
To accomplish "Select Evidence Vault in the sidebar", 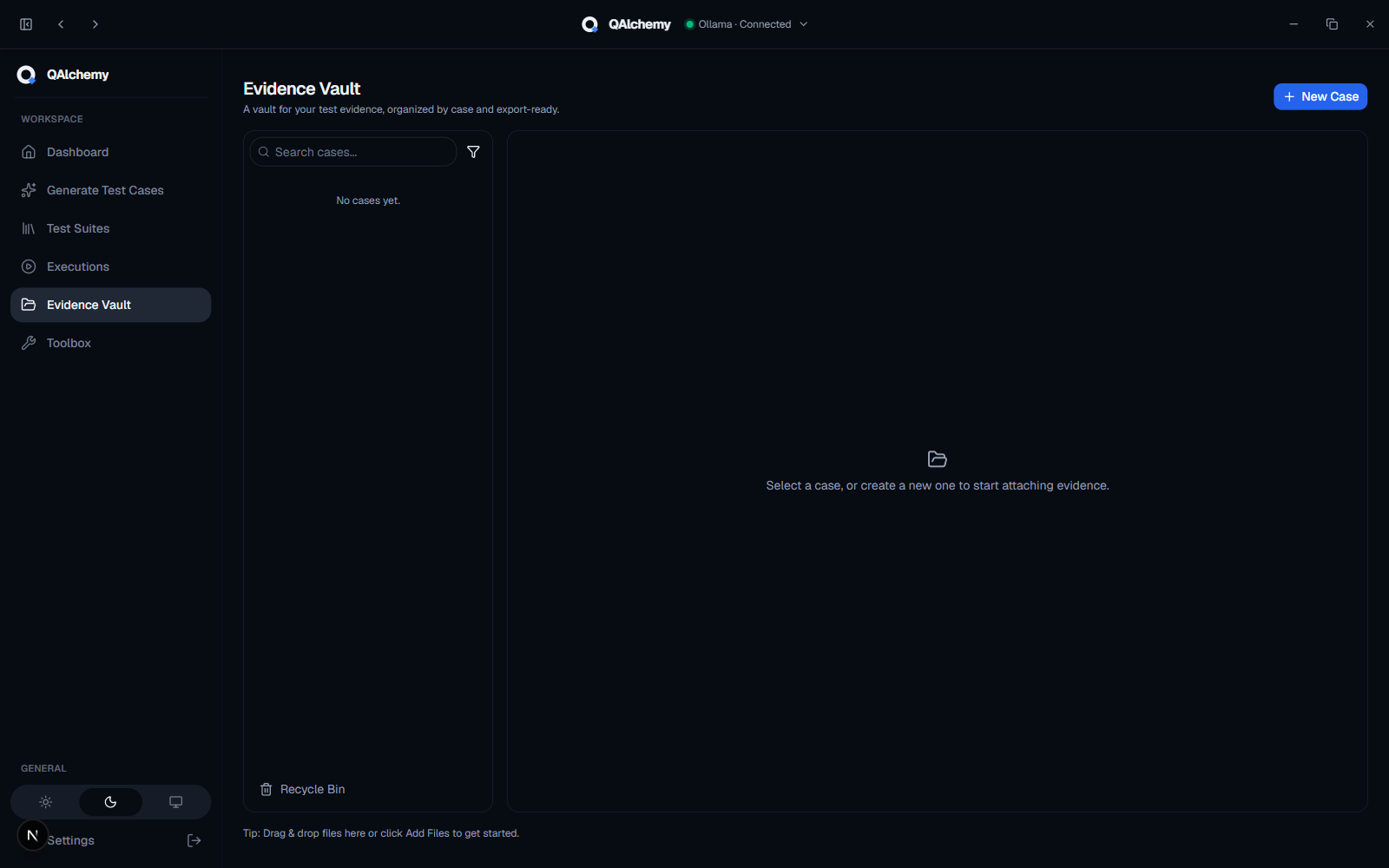I will pyautogui.click(x=110, y=305).
